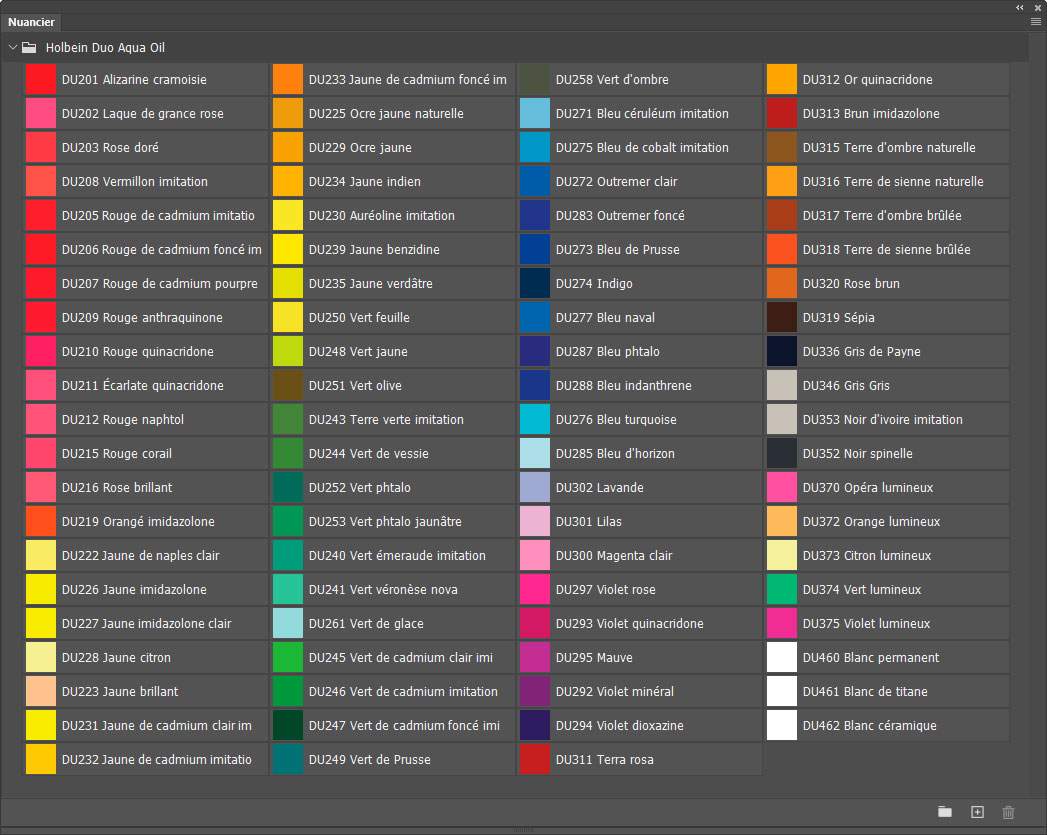The width and height of the screenshot is (1047, 835).
Task: Select the Nuancier tab
Action: tap(31, 22)
